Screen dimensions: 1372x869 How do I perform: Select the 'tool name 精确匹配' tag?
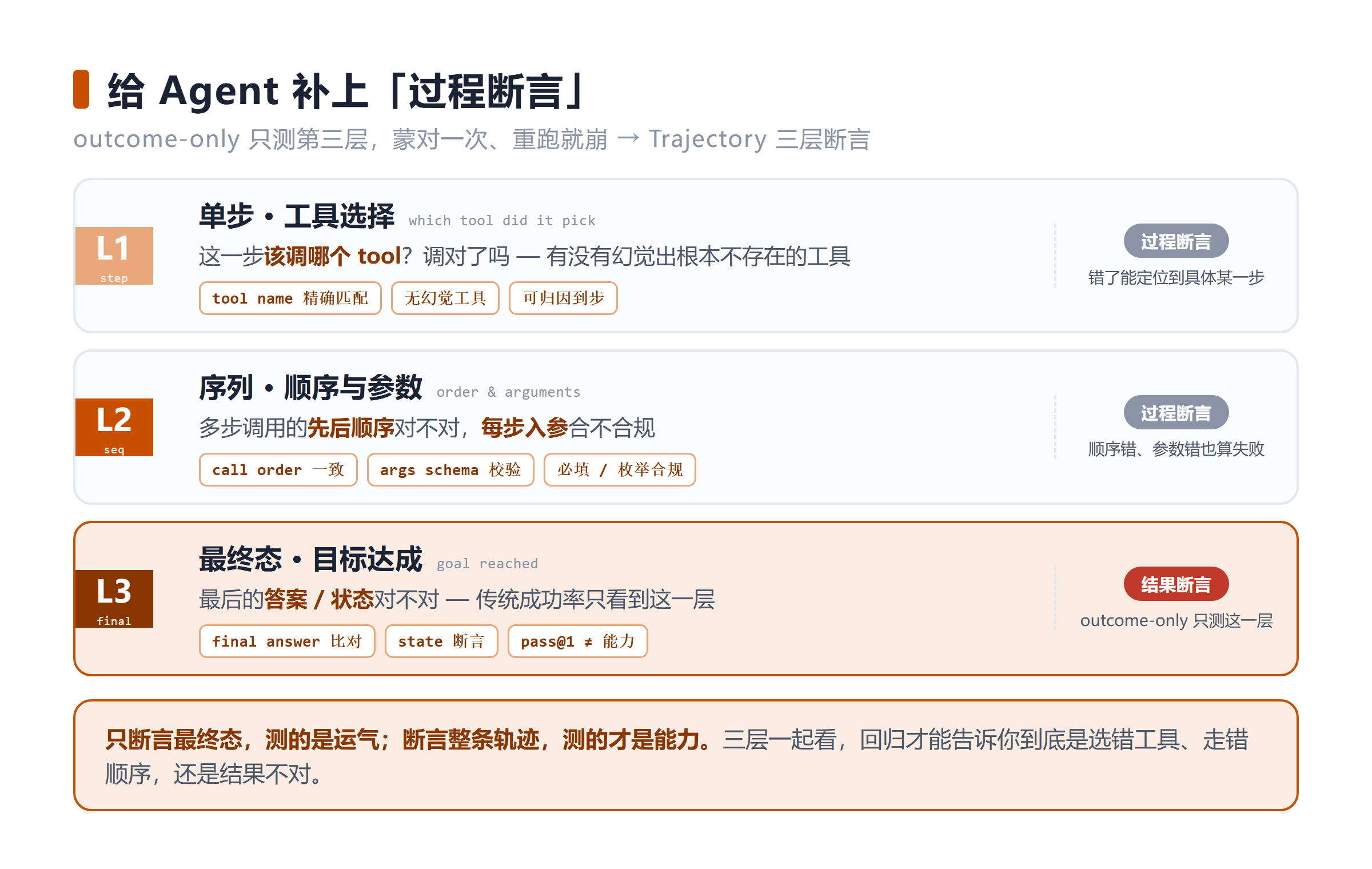click(x=290, y=298)
